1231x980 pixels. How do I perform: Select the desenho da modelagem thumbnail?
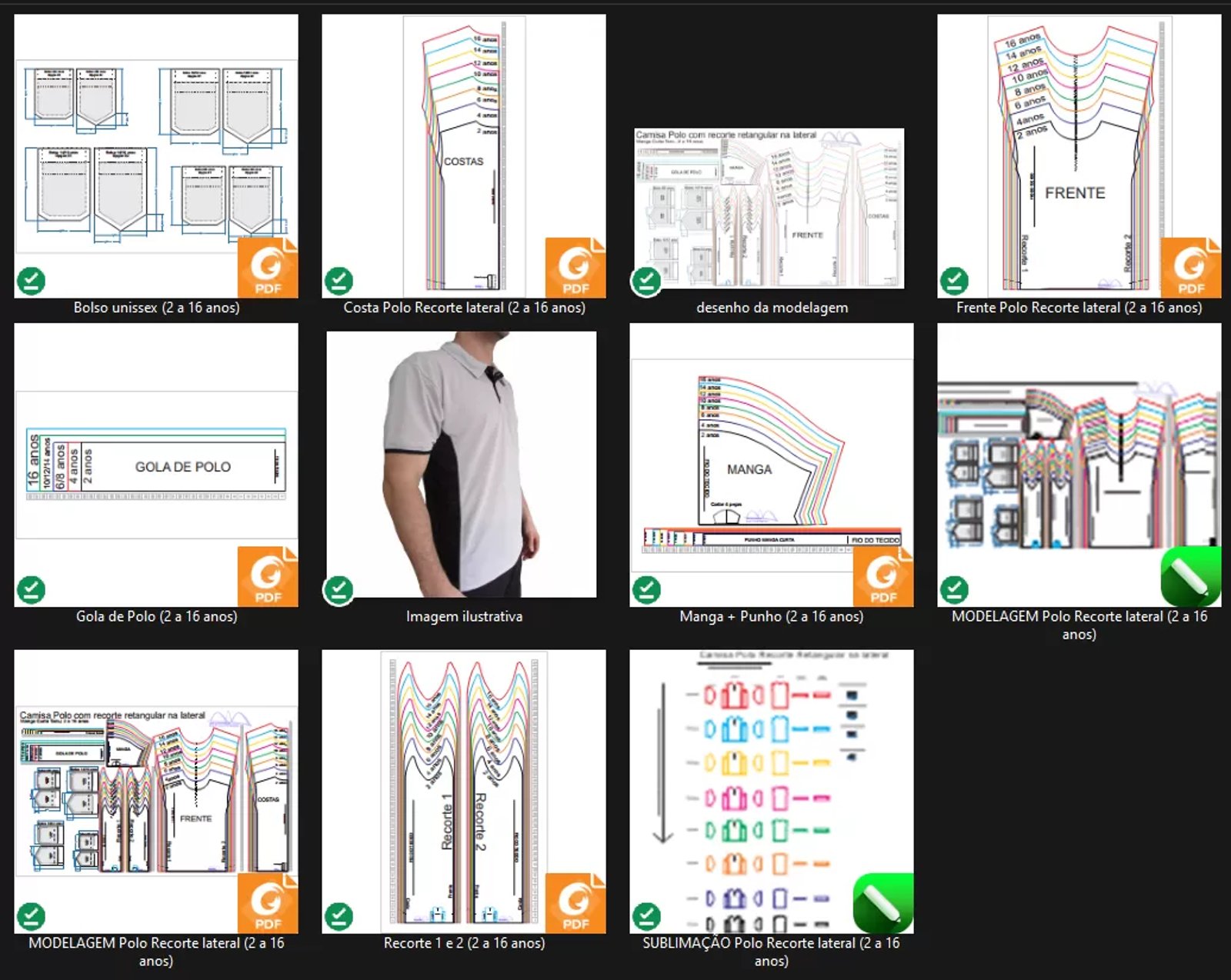point(769,209)
